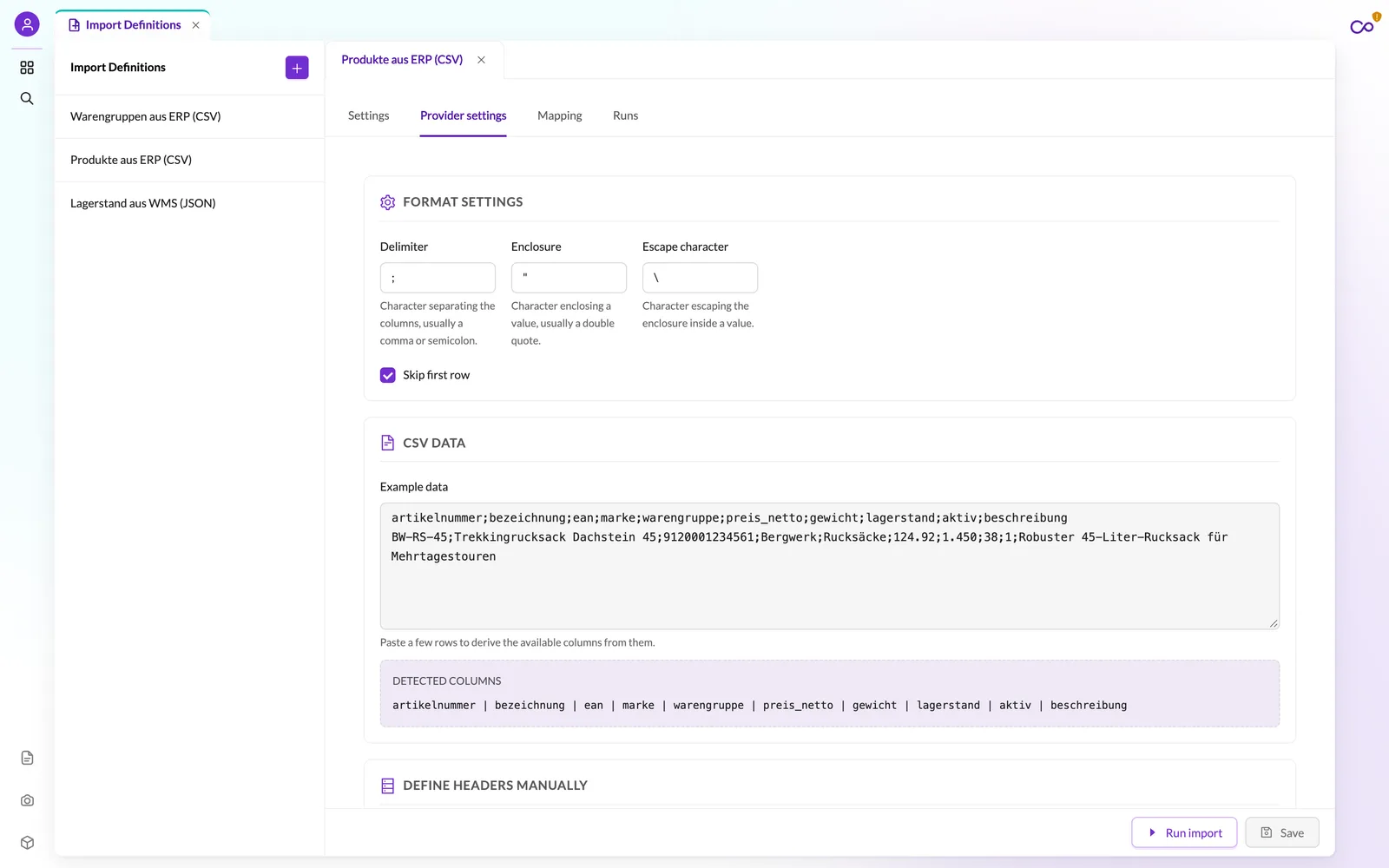Toggle the Skip first row checkbox
The height and width of the screenshot is (868, 1389).
388,375
